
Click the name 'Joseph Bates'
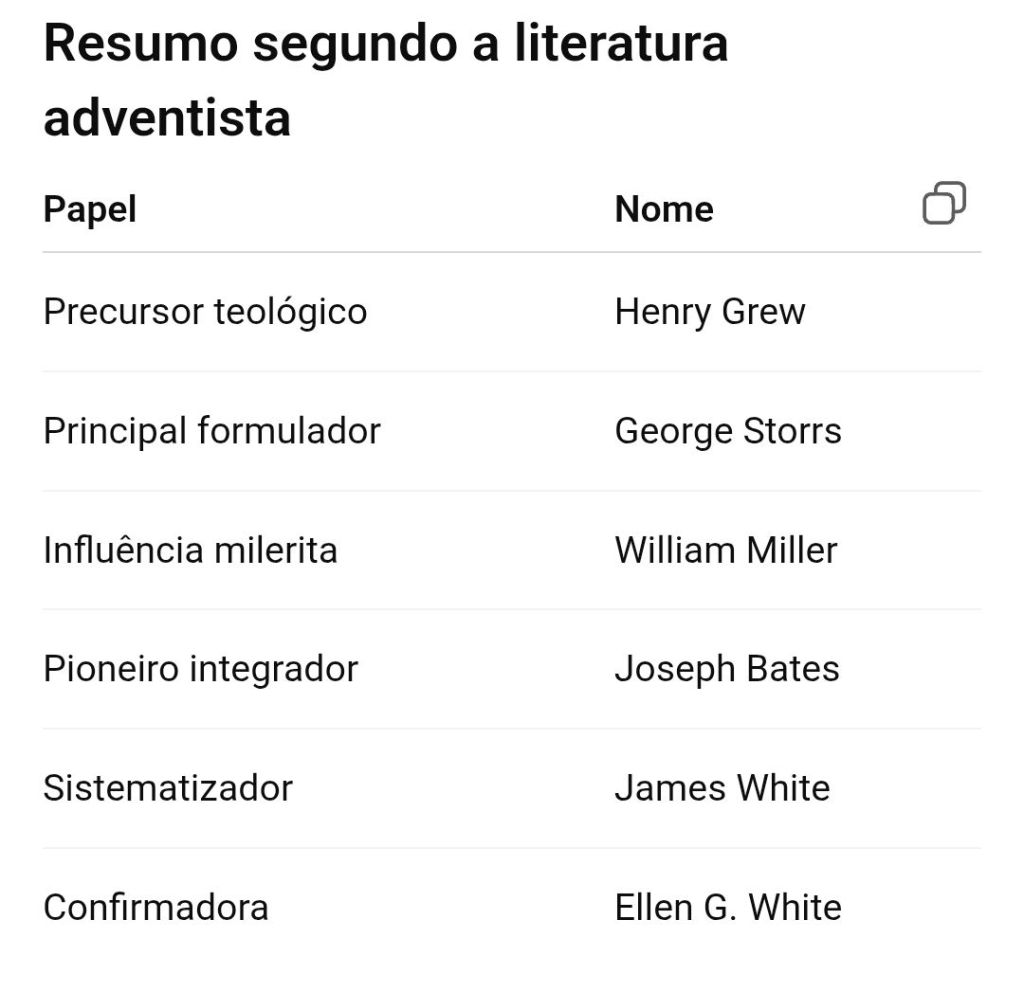727,669
